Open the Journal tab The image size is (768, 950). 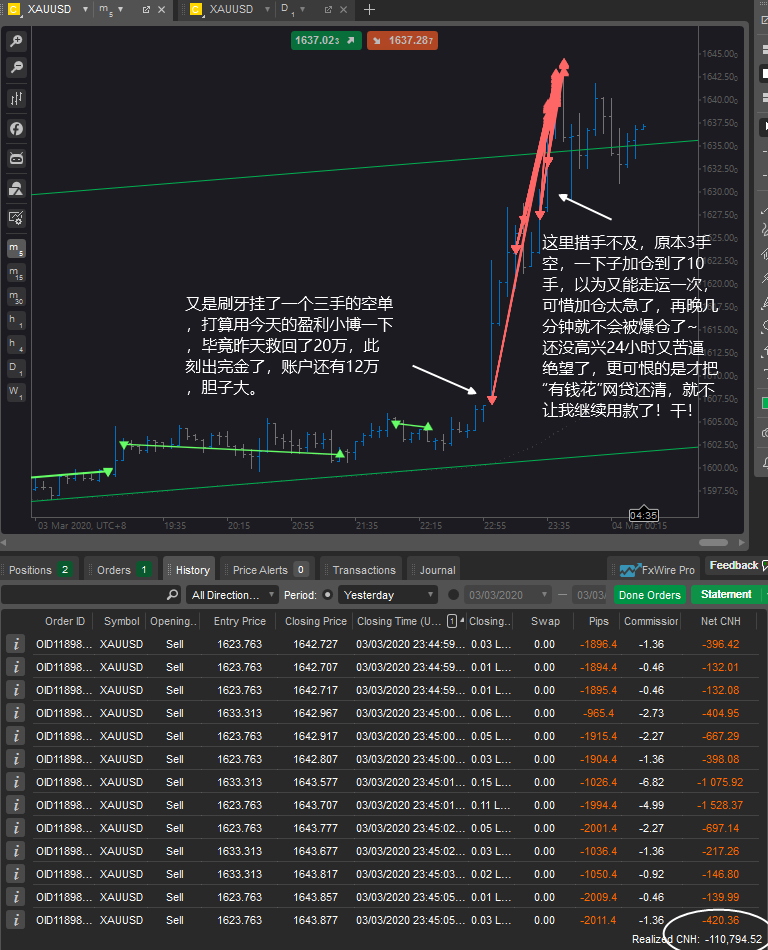[x=434, y=570]
